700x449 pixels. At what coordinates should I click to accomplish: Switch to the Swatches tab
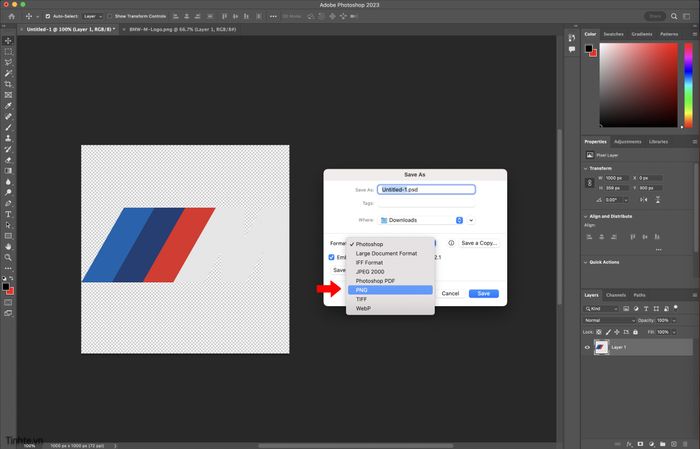[613, 34]
